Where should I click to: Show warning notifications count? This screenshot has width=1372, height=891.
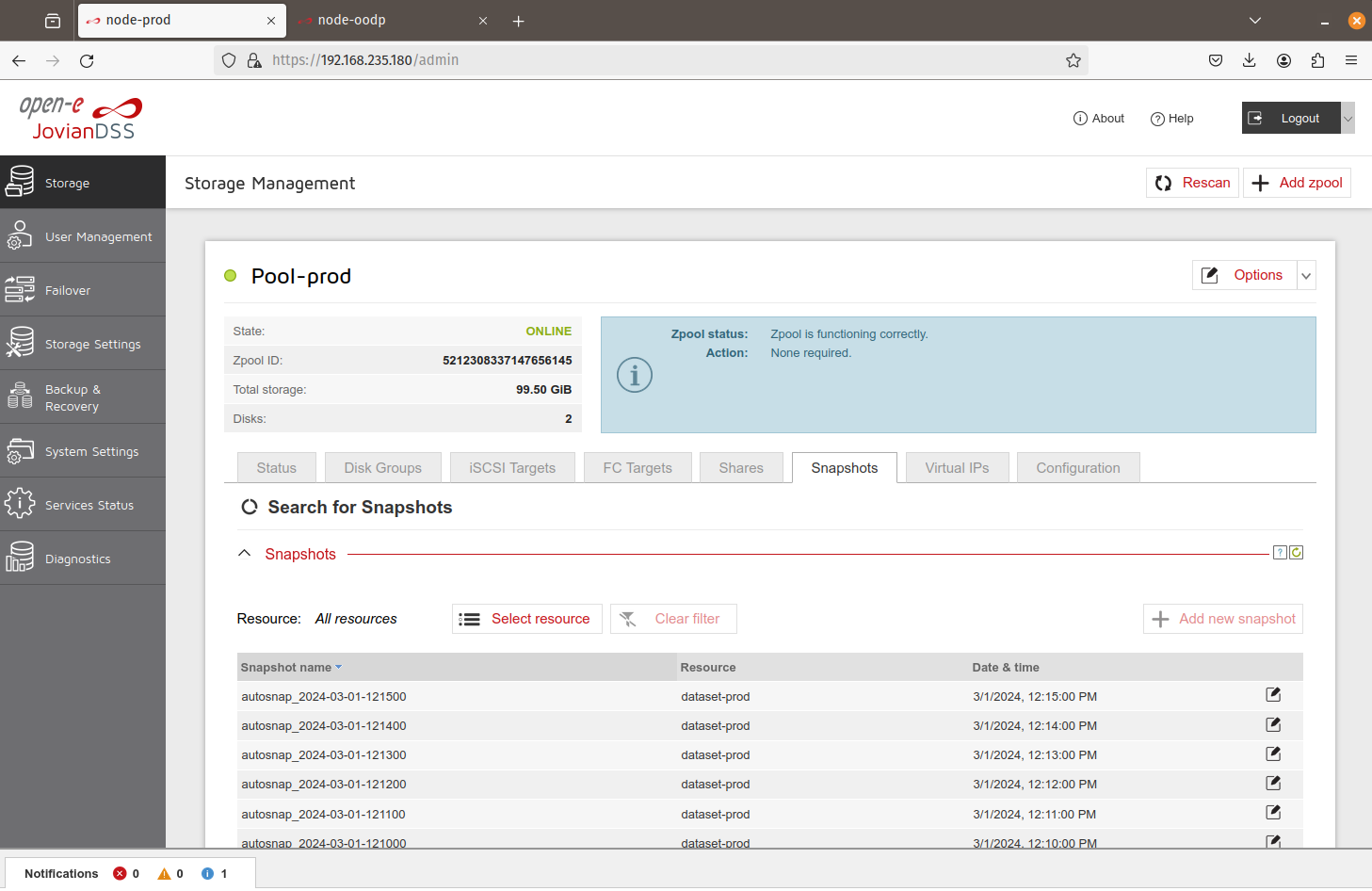(170, 873)
